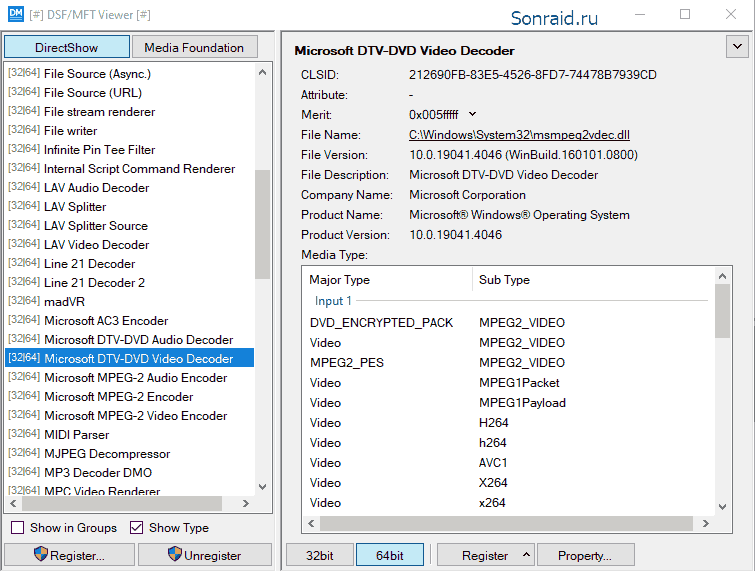Image resolution: width=755 pixels, height=571 pixels.
Task: Select the madVR filter
Action: pyautogui.click(x=130, y=302)
